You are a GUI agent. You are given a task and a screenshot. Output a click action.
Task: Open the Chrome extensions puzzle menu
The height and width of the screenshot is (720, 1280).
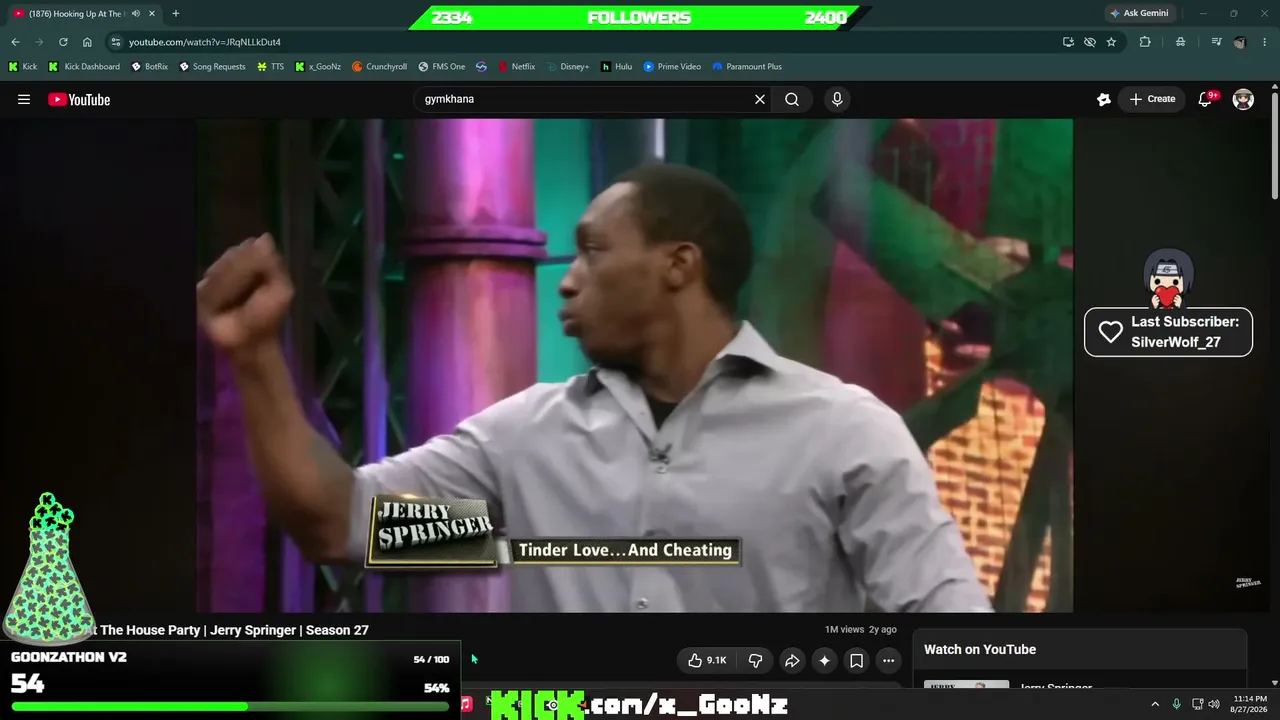pyautogui.click(x=1145, y=42)
